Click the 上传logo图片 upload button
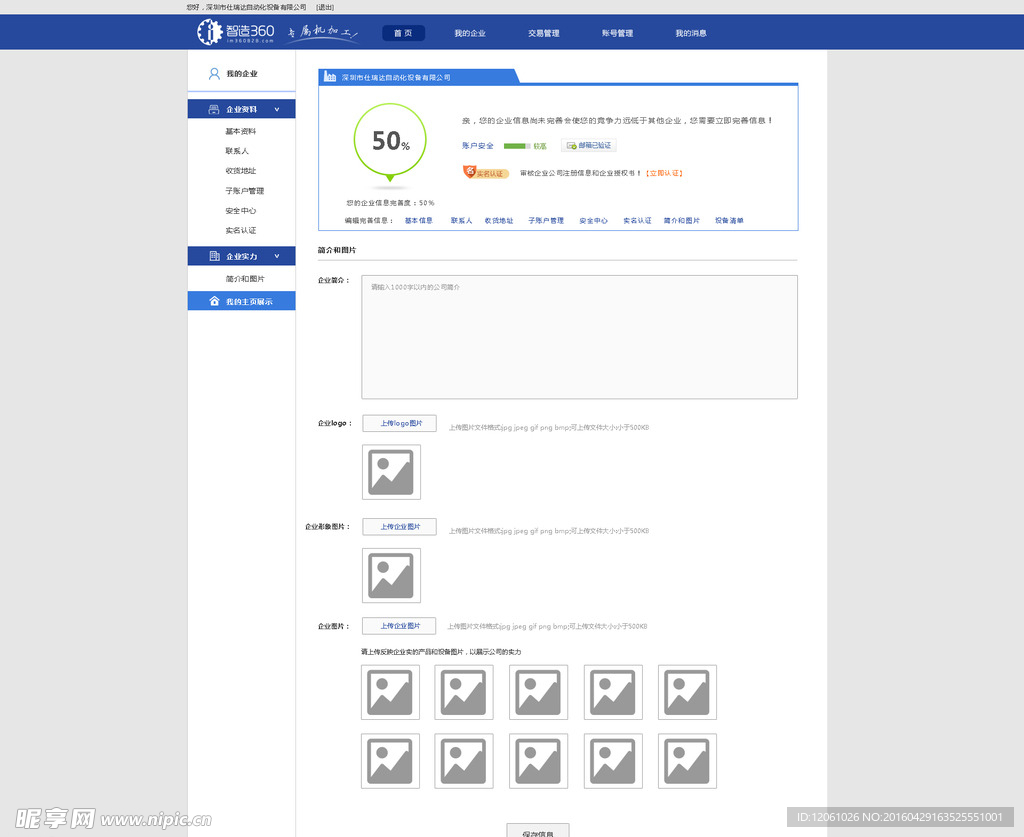The width and height of the screenshot is (1024, 837). [x=399, y=424]
